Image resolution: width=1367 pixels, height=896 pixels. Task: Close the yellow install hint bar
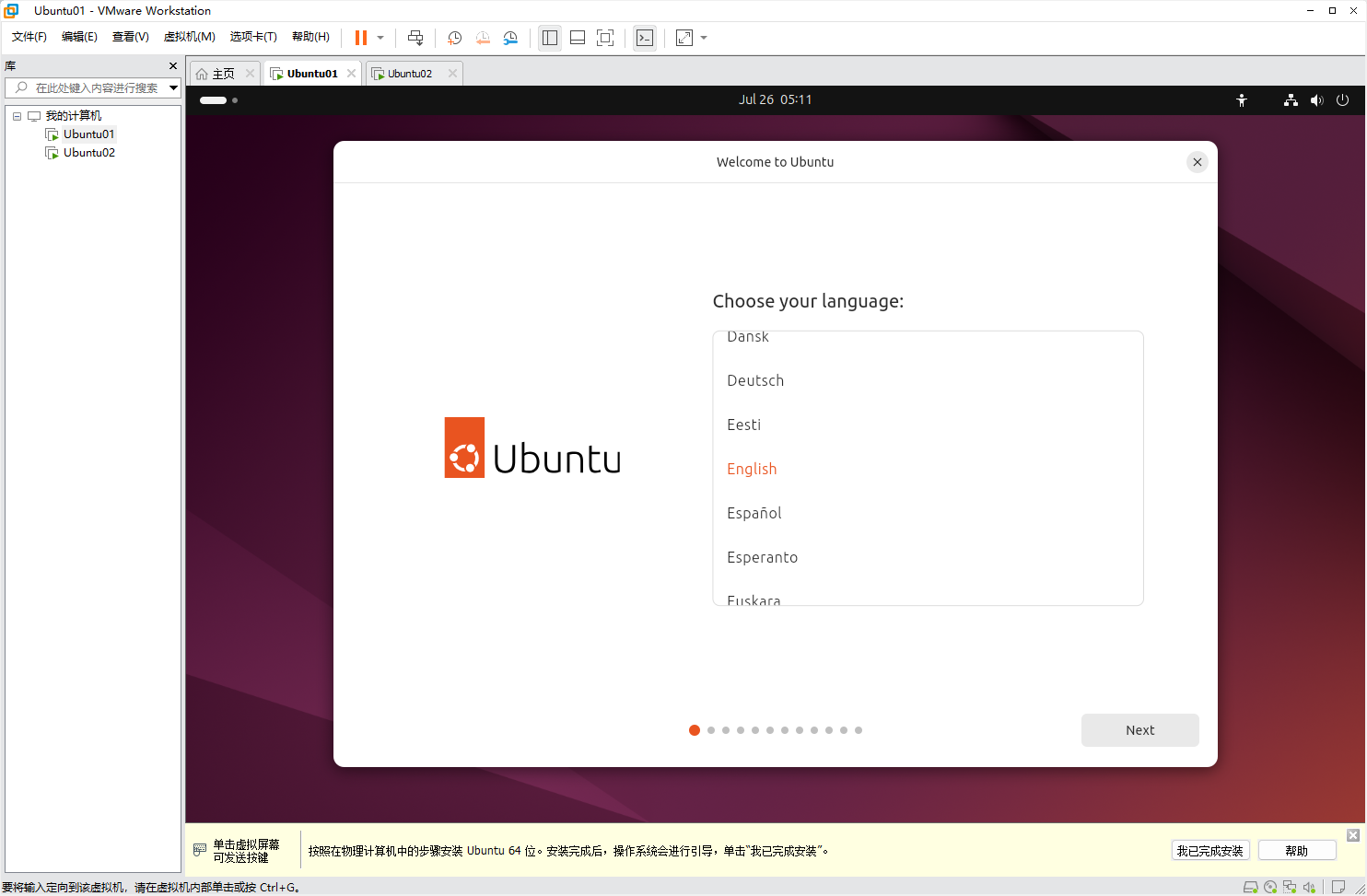tap(1353, 835)
